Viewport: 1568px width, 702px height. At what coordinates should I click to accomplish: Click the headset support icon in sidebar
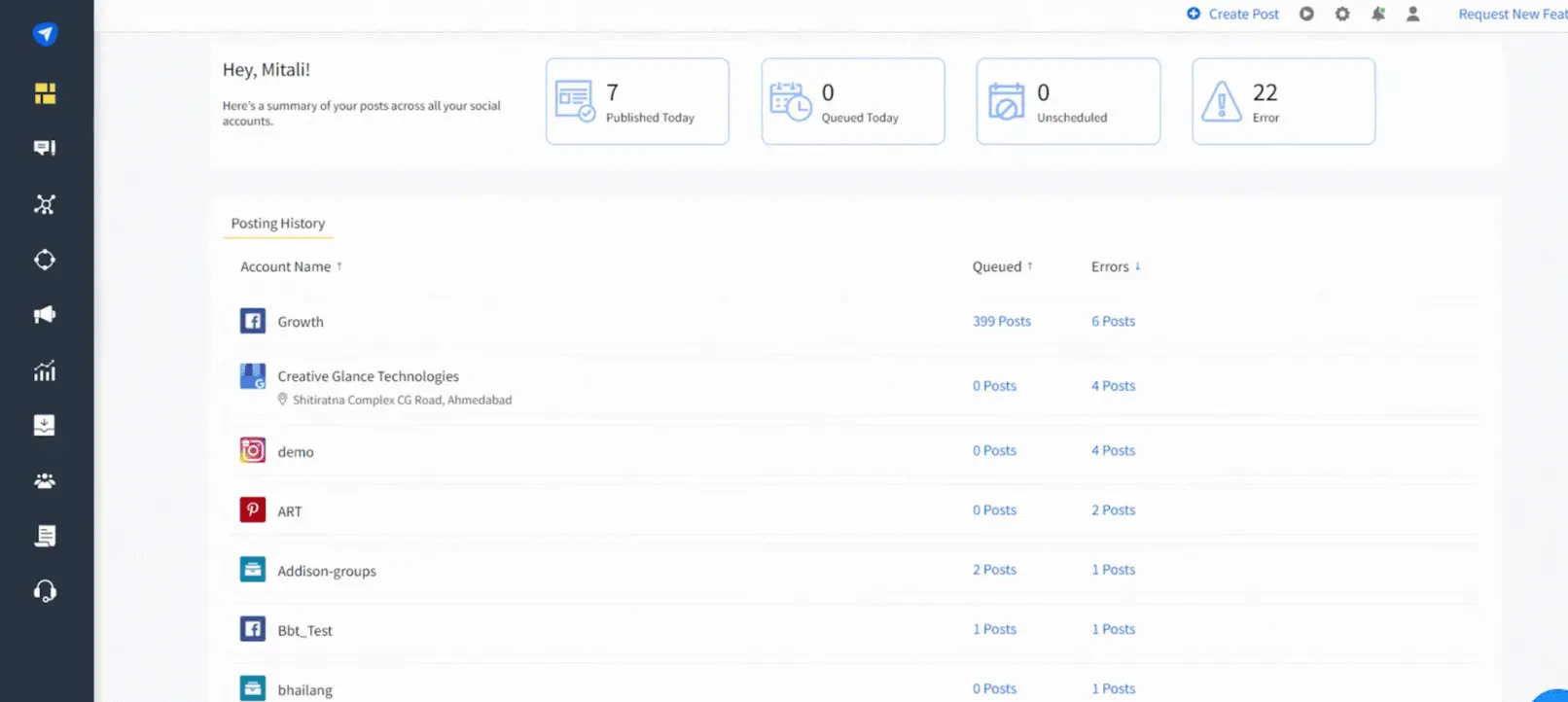point(45,591)
